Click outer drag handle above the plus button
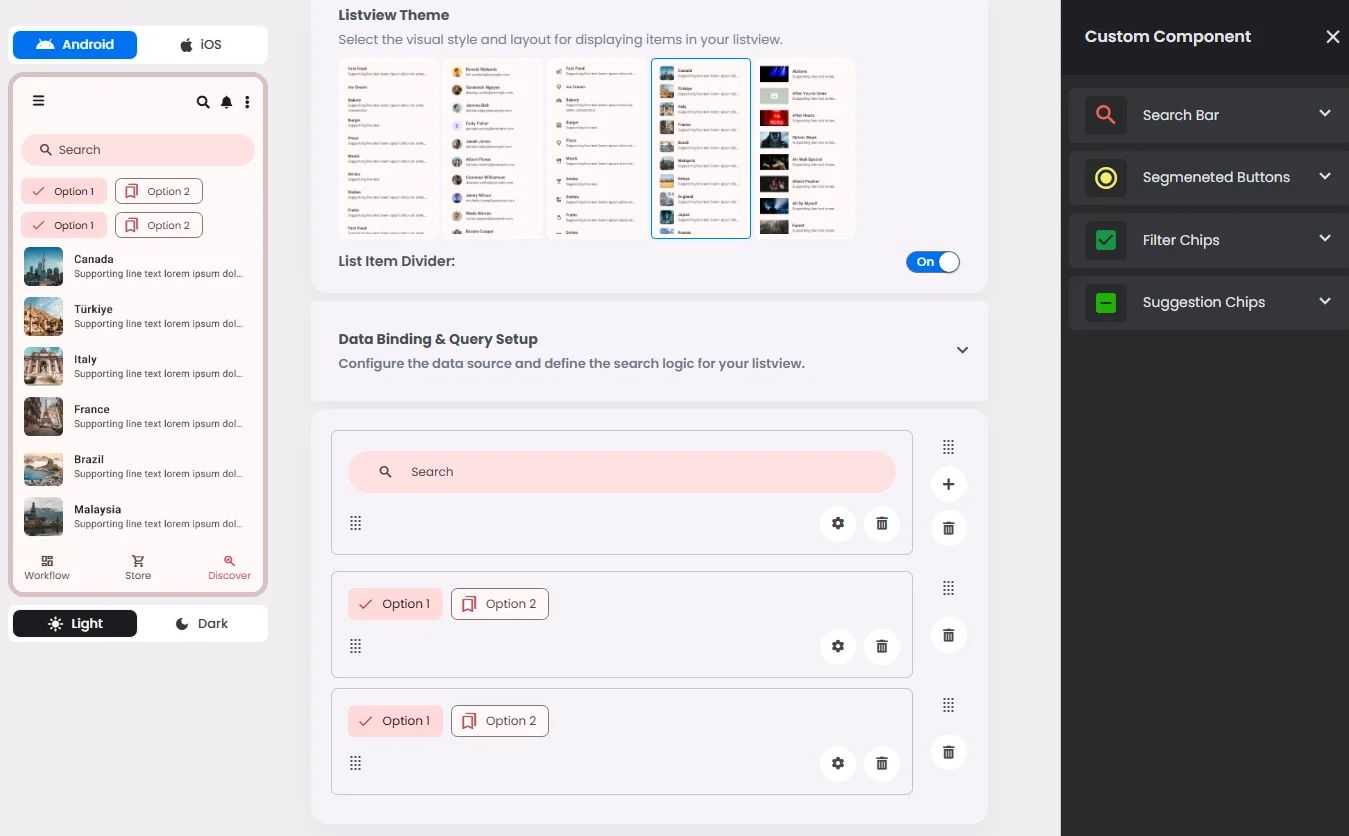The height and width of the screenshot is (836, 1349). tap(949, 447)
